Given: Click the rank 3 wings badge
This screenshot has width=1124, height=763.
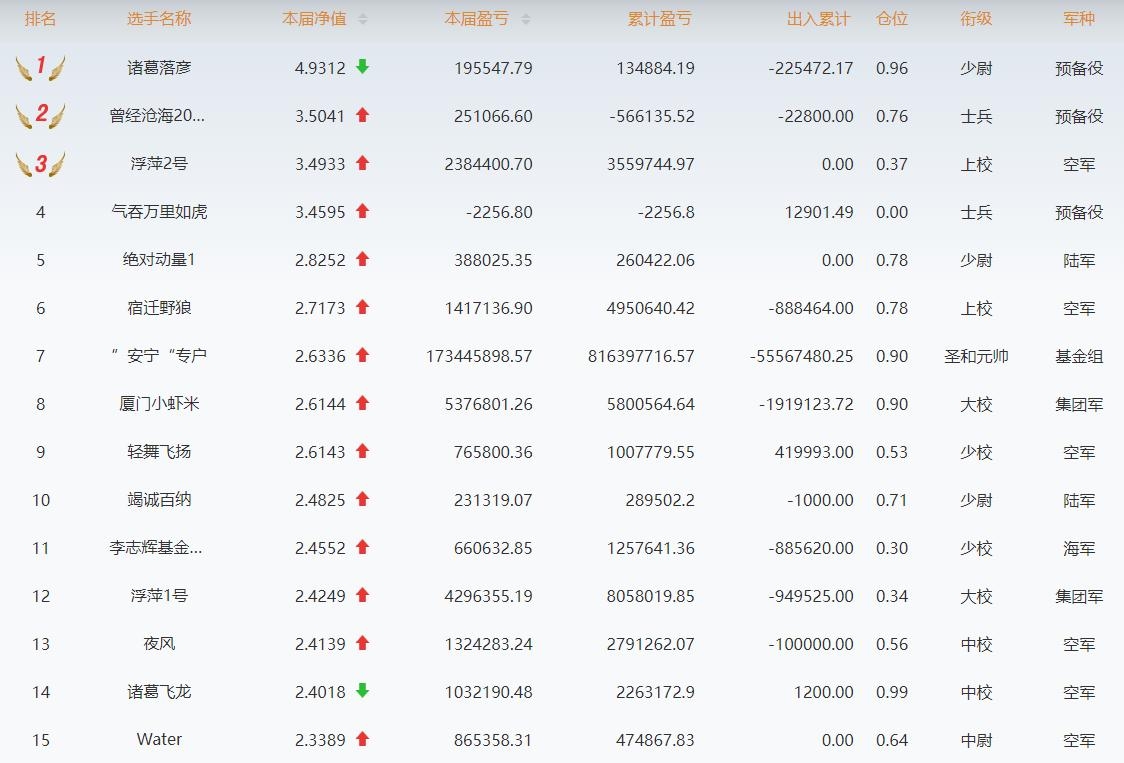Looking at the screenshot, I should coord(40,164).
